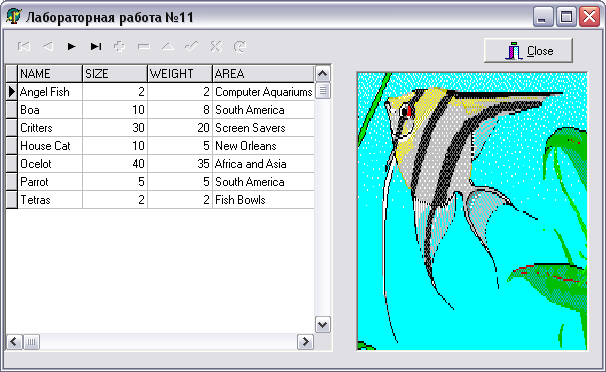
Task: Select the Tetras name cell
Action: [x=50, y=200]
